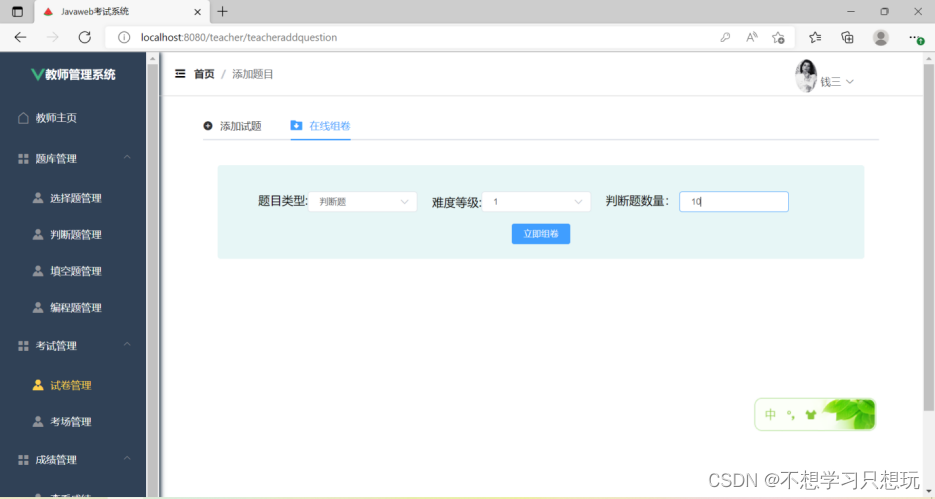Open the 钱三 user dropdown
This screenshot has width=935, height=499.
836,82
